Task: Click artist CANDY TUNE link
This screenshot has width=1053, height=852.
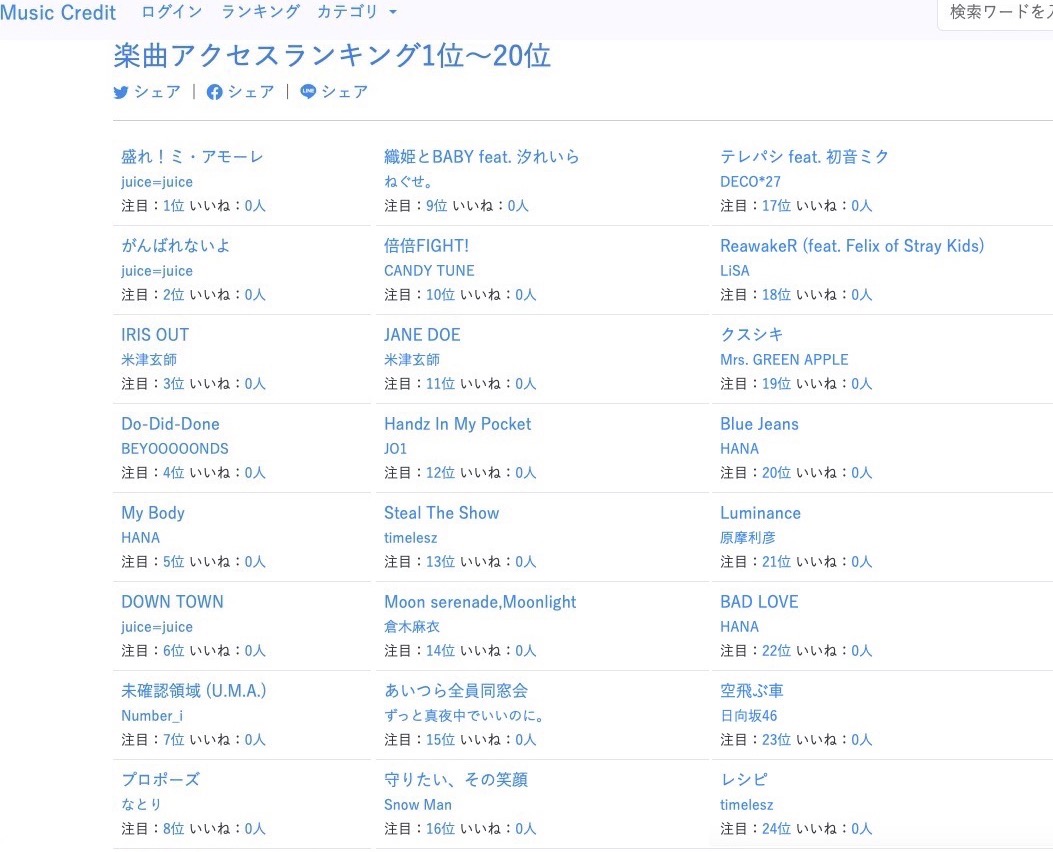Action: 429,271
